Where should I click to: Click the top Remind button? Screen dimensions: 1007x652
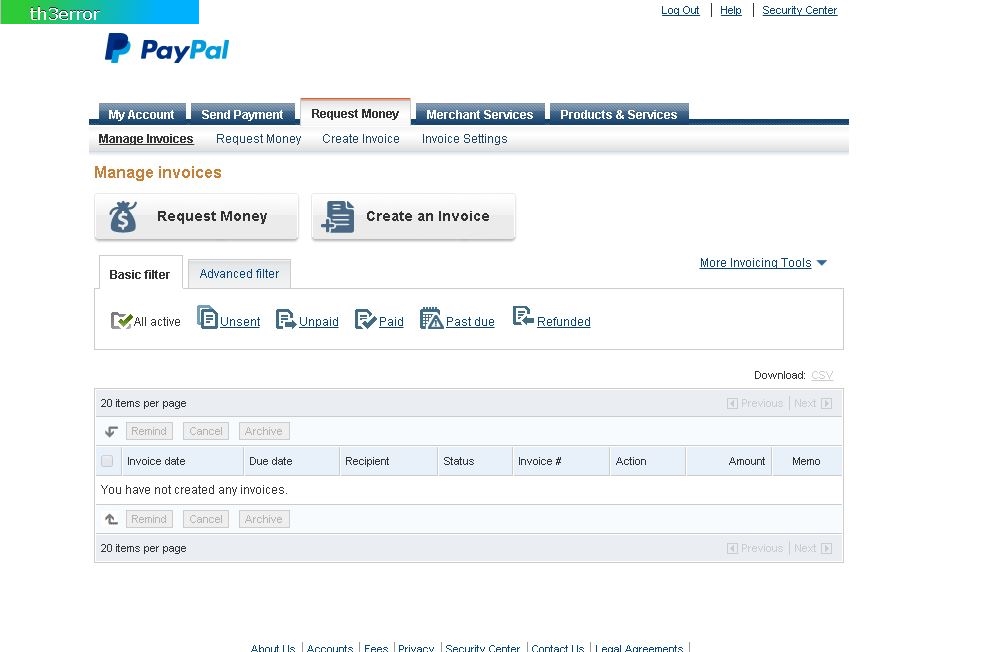[x=149, y=431]
